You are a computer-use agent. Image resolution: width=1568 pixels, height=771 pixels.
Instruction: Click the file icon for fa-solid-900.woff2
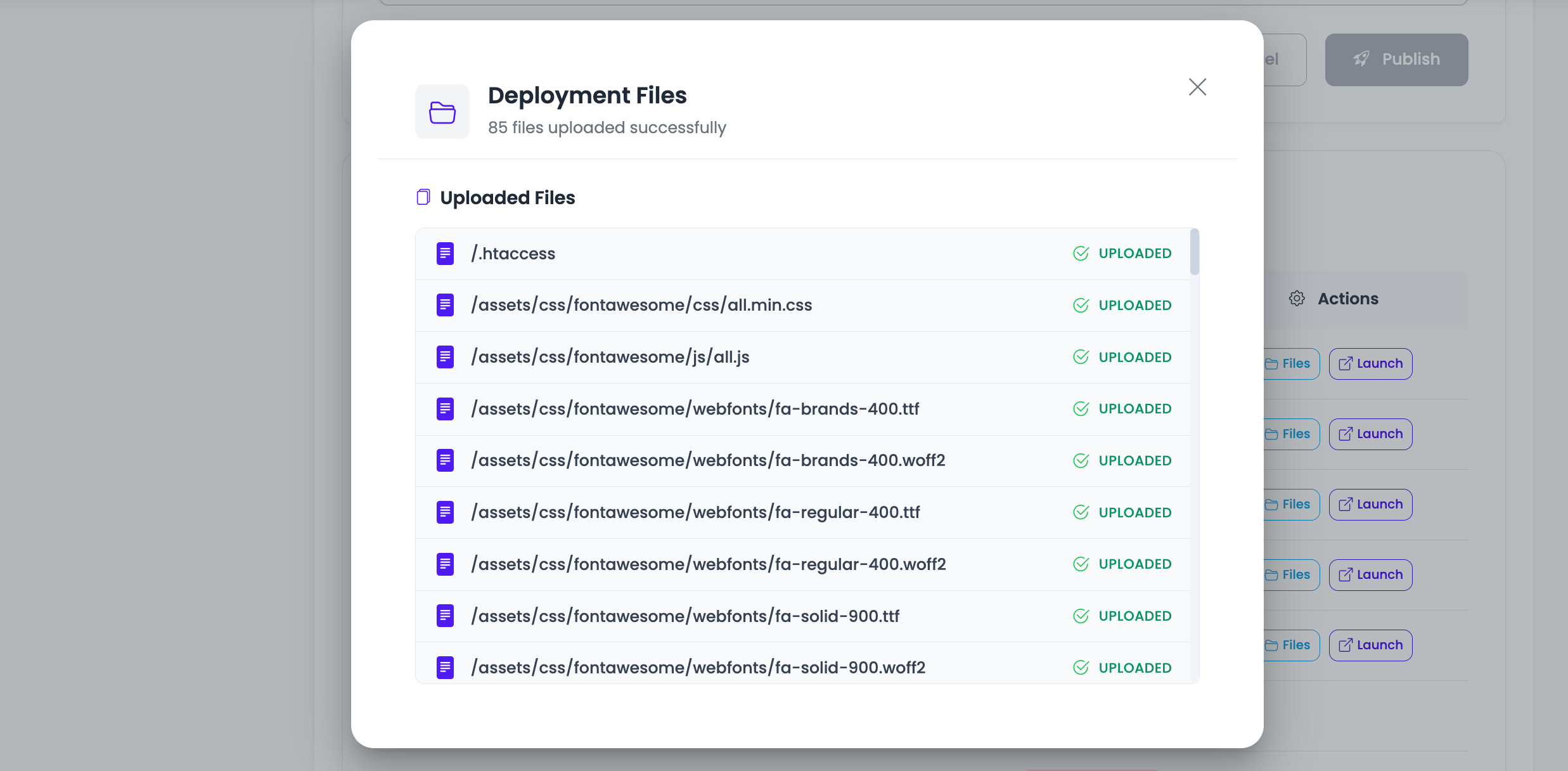(x=445, y=668)
